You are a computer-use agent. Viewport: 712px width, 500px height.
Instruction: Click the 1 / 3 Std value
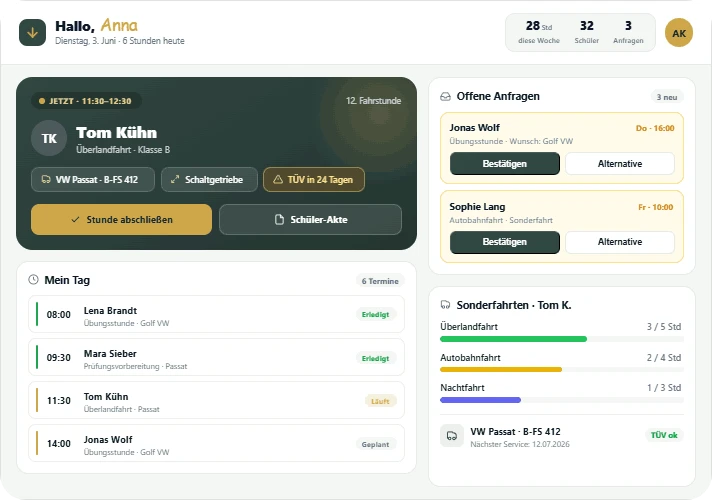click(x=664, y=388)
